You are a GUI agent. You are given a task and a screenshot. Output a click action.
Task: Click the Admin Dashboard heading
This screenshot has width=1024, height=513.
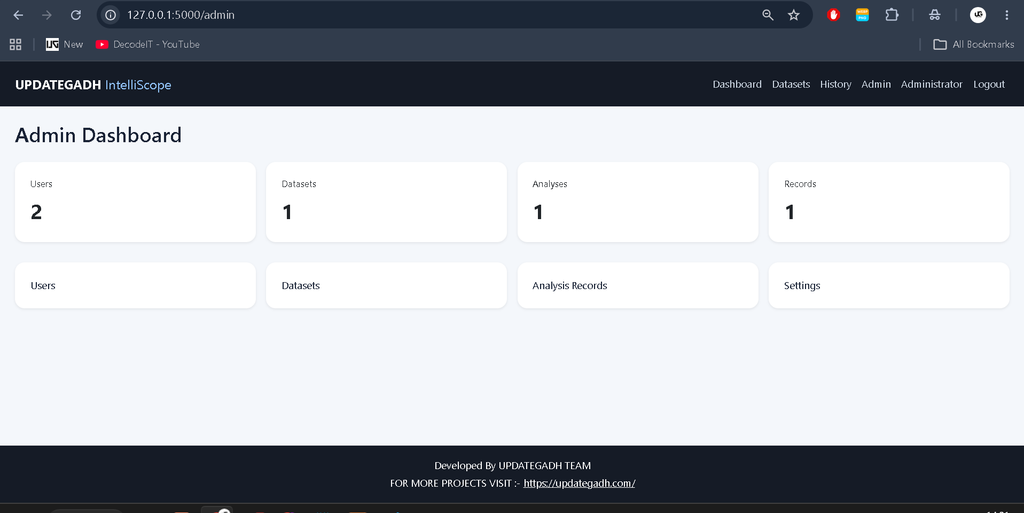pyautogui.click(x=99, y=135)
